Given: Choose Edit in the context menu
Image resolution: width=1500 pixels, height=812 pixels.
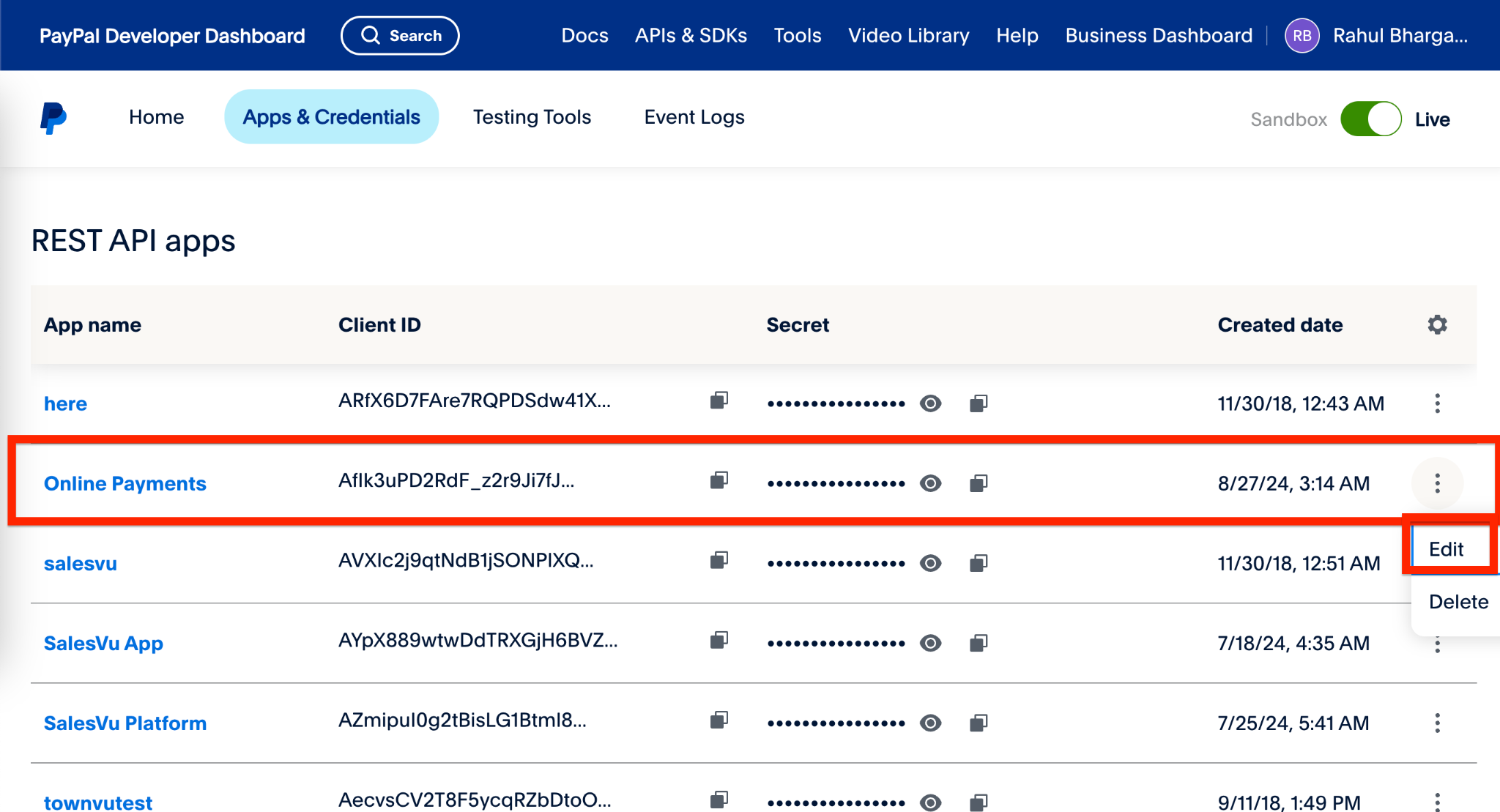Looking at the screenshot, I should pos(1447,549).
